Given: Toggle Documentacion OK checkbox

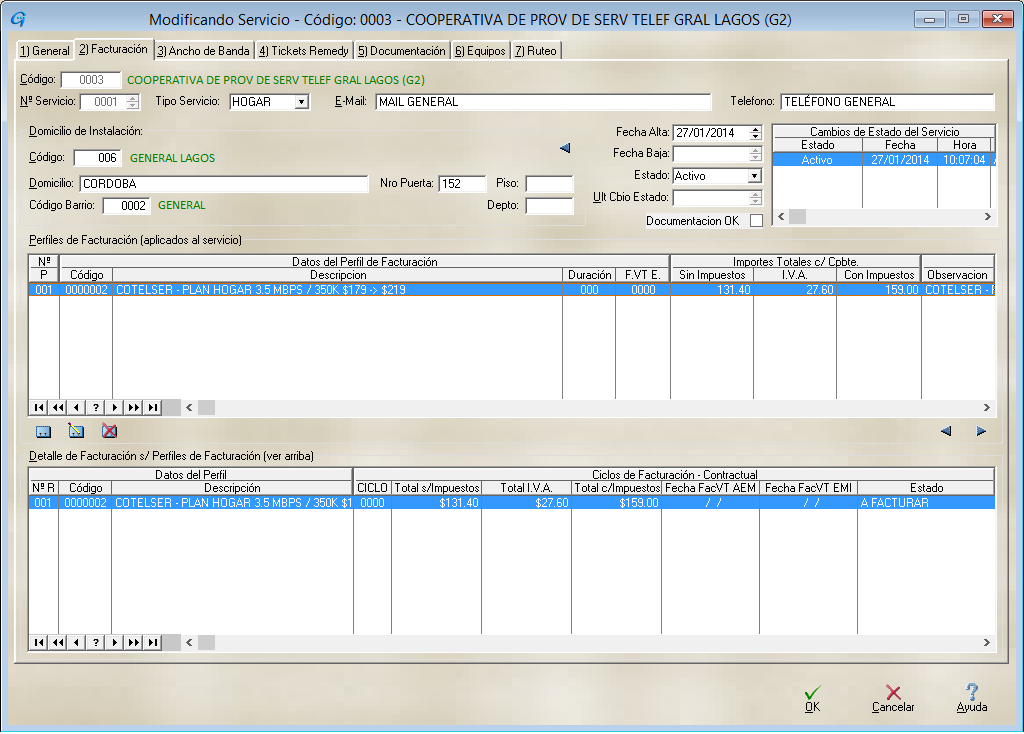Looking at the screenshot, I should 756,221.
